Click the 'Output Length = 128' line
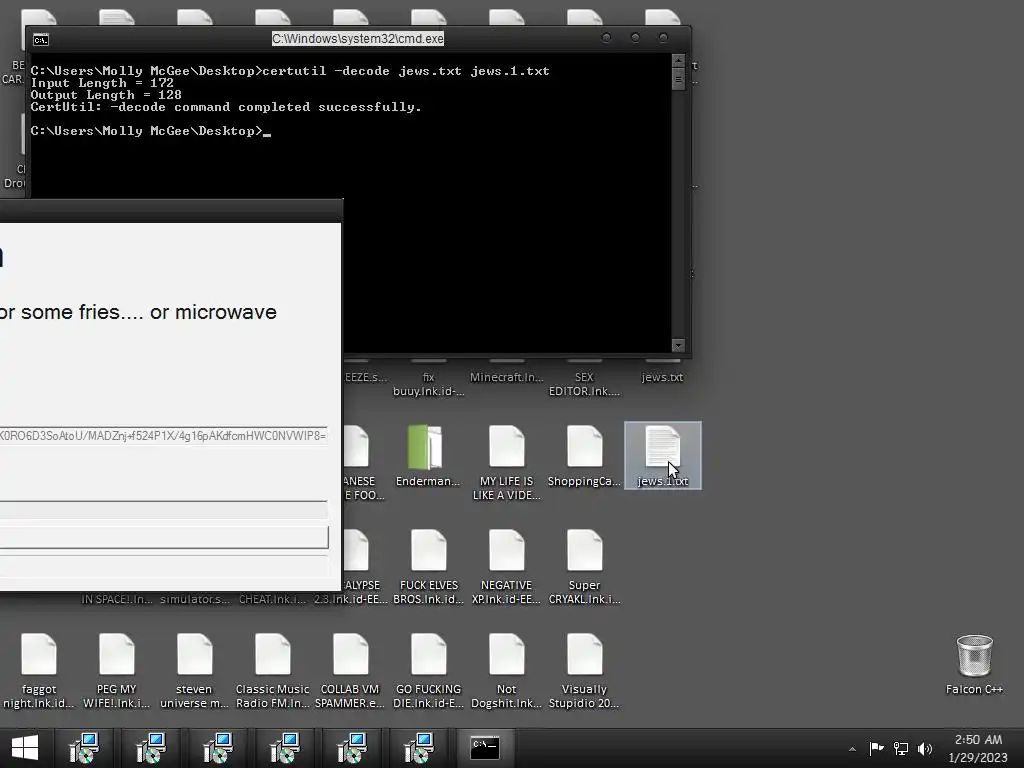 (x=106, y=95)
